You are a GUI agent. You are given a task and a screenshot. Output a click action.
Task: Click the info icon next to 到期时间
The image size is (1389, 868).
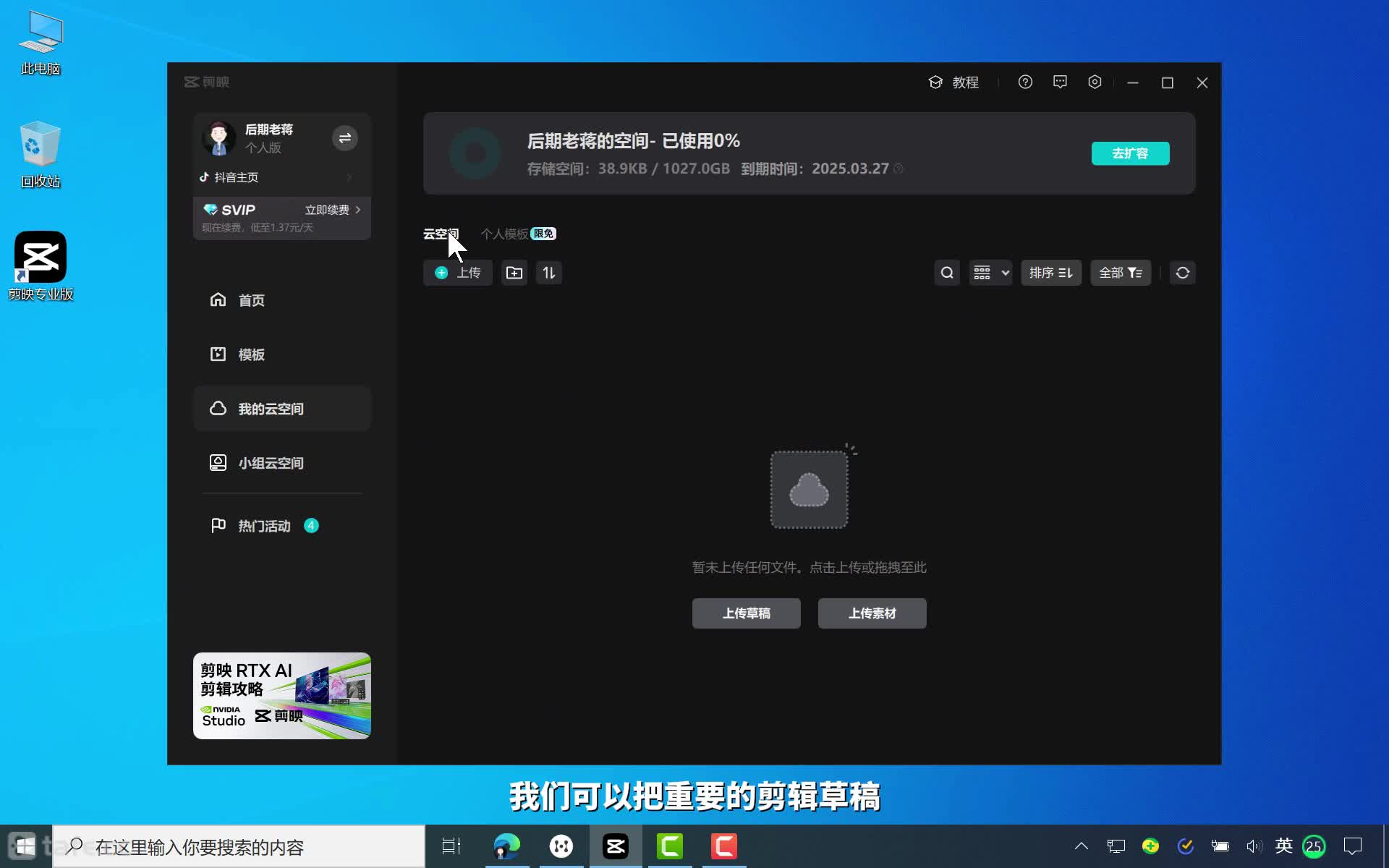point(899,169)
